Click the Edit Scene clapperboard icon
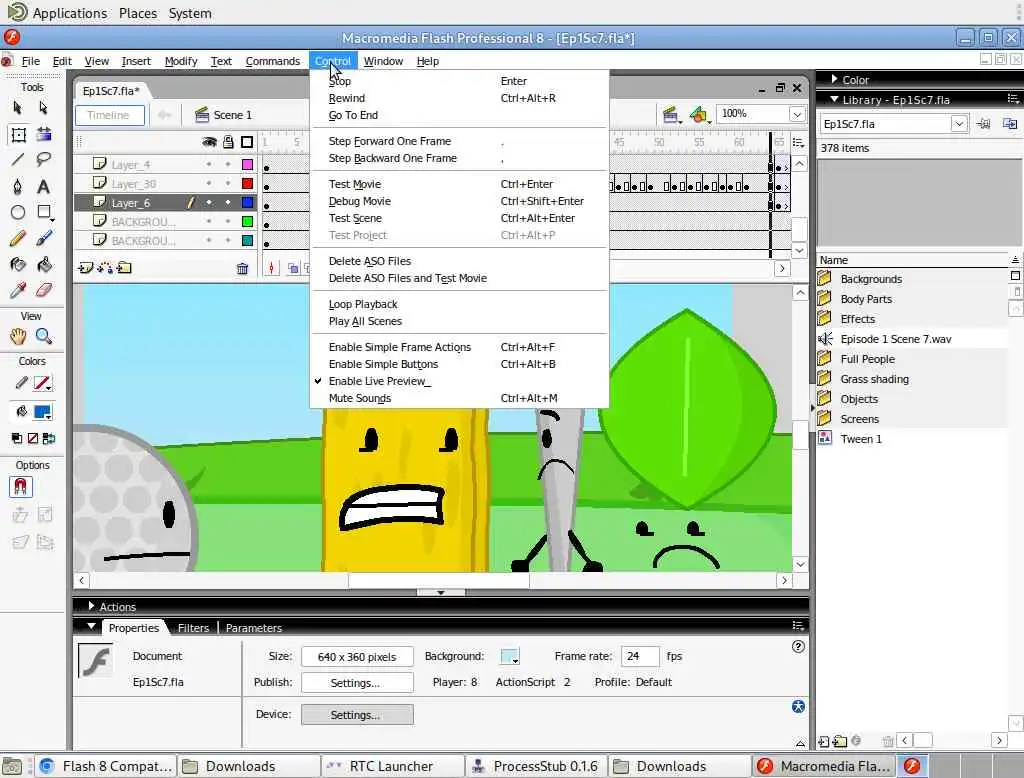This screenshot has height=778, width=1024. [x=671, y=115]
